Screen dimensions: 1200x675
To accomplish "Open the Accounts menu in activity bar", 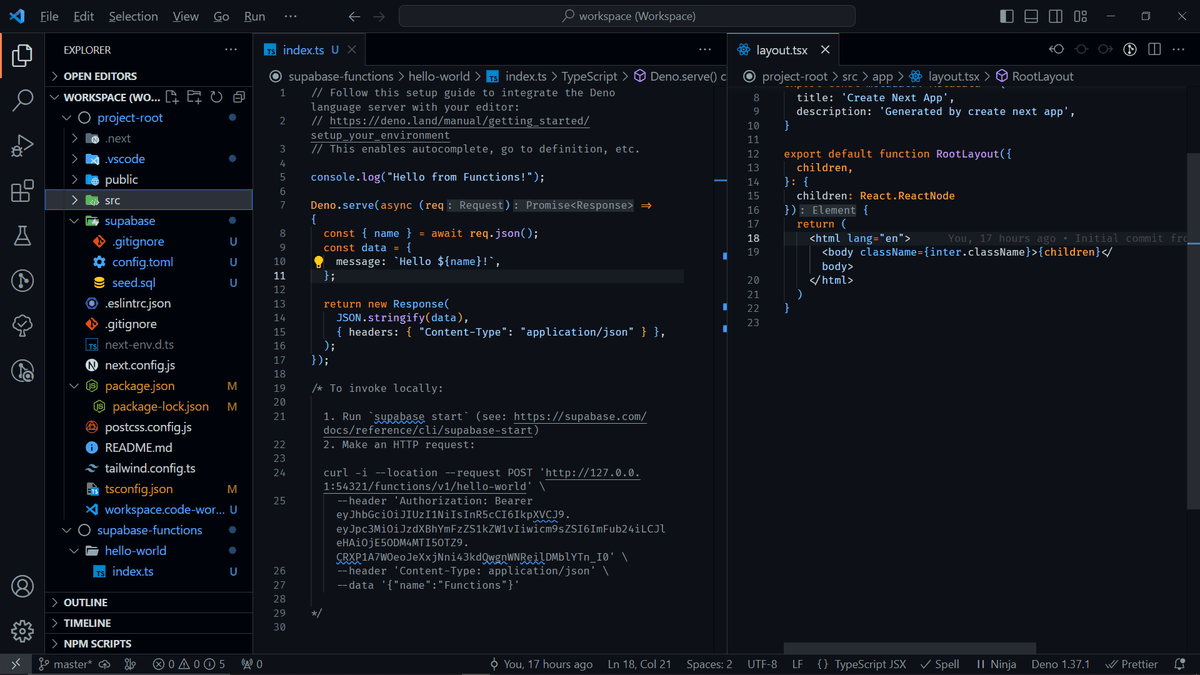I will tap(22, 587).
